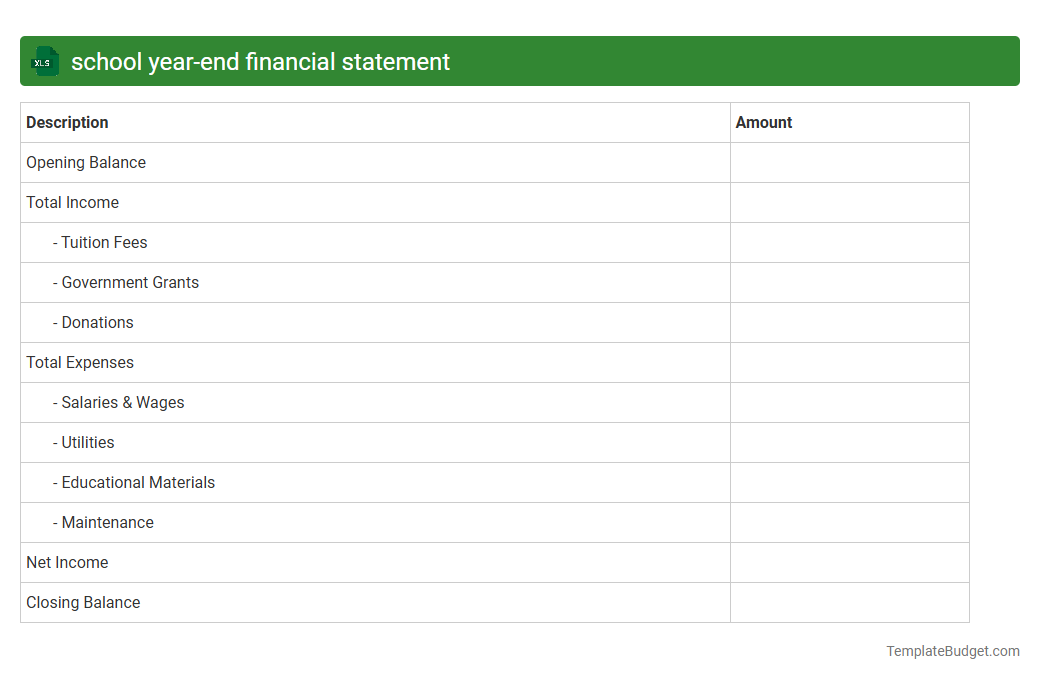Screen dimensions: 1040x680
Task: Open the TemplateBudget.com link
Action: [952, 651]
